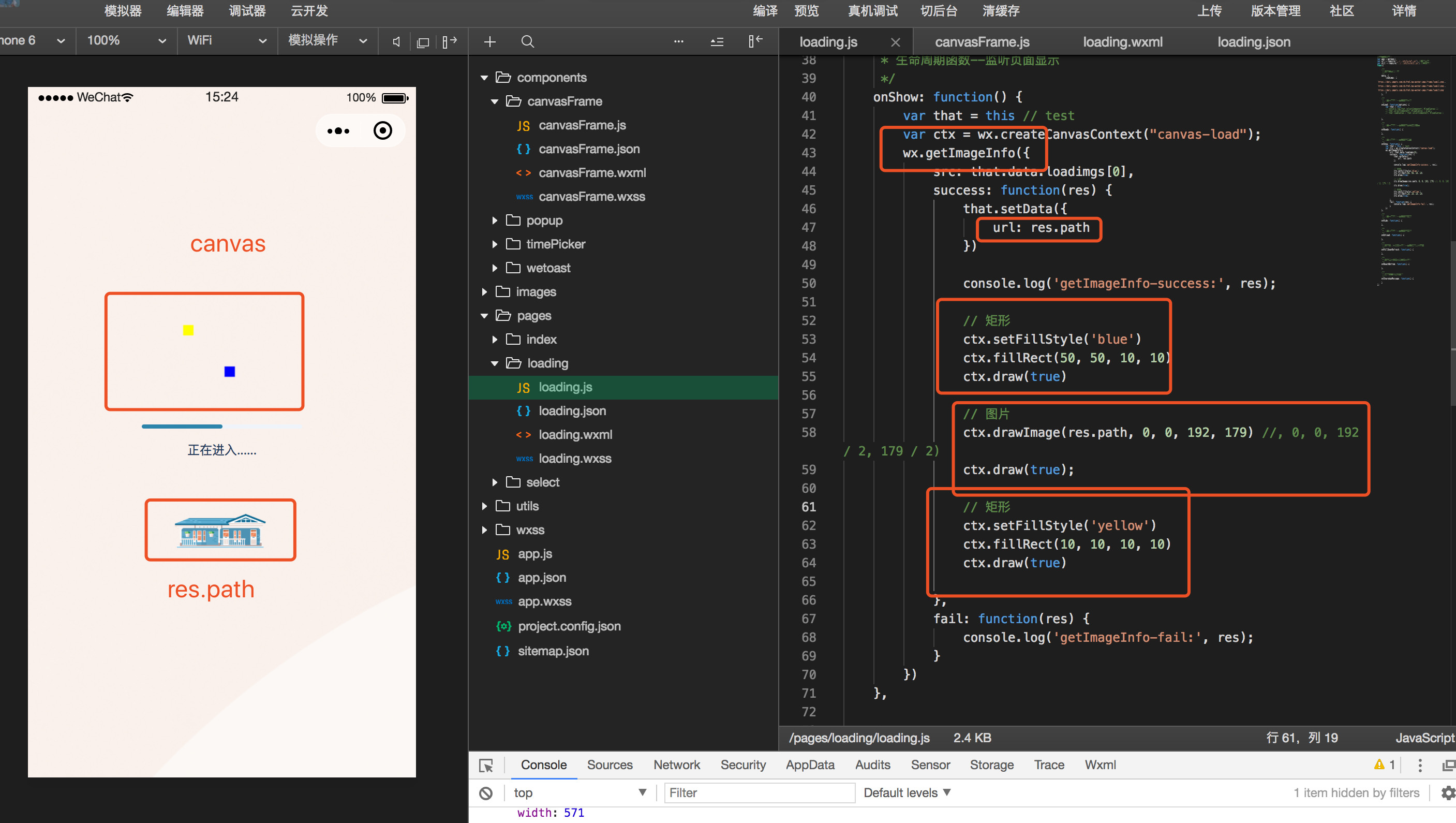Click the loading progress bar in simulator

[x=221, y=427]
